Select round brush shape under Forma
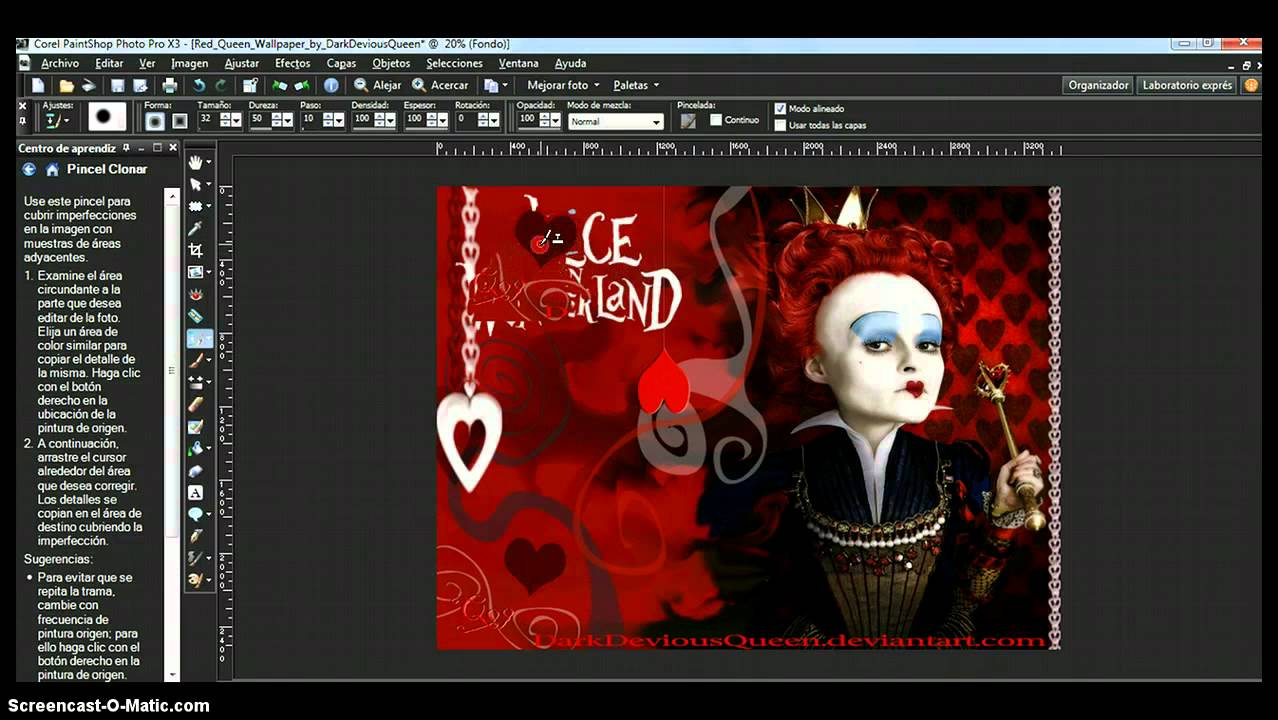This screenshot has width=1278, height=720. pyautogui.click(x=155, y=121)
